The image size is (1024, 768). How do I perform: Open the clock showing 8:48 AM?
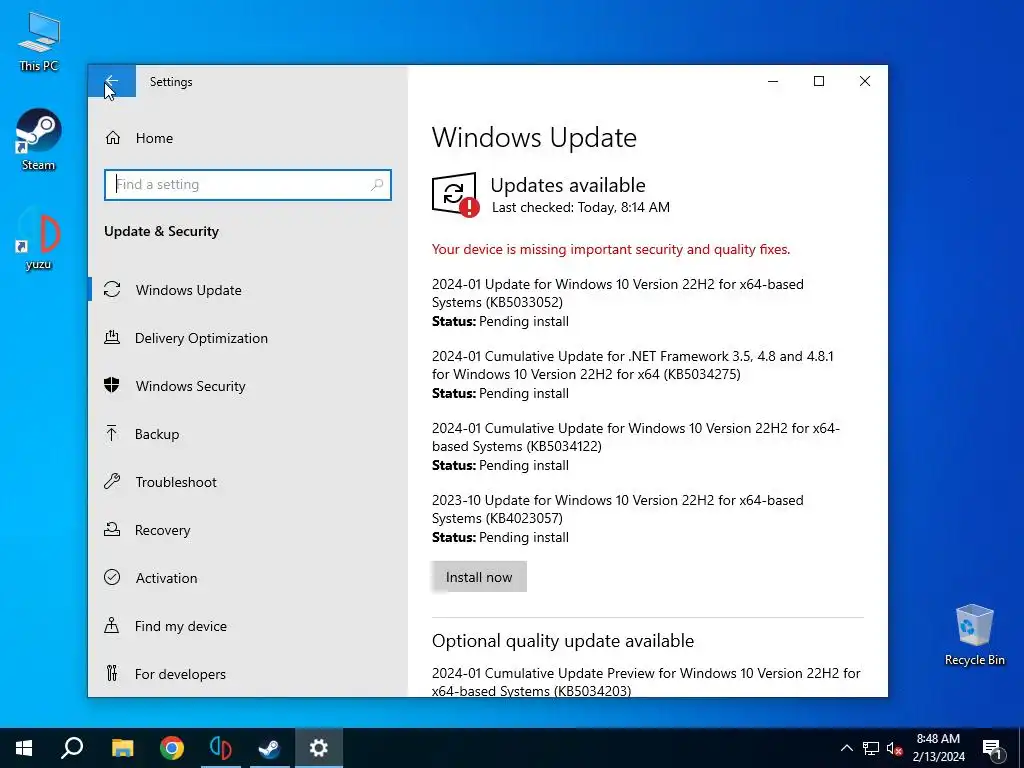click(938, 748)
